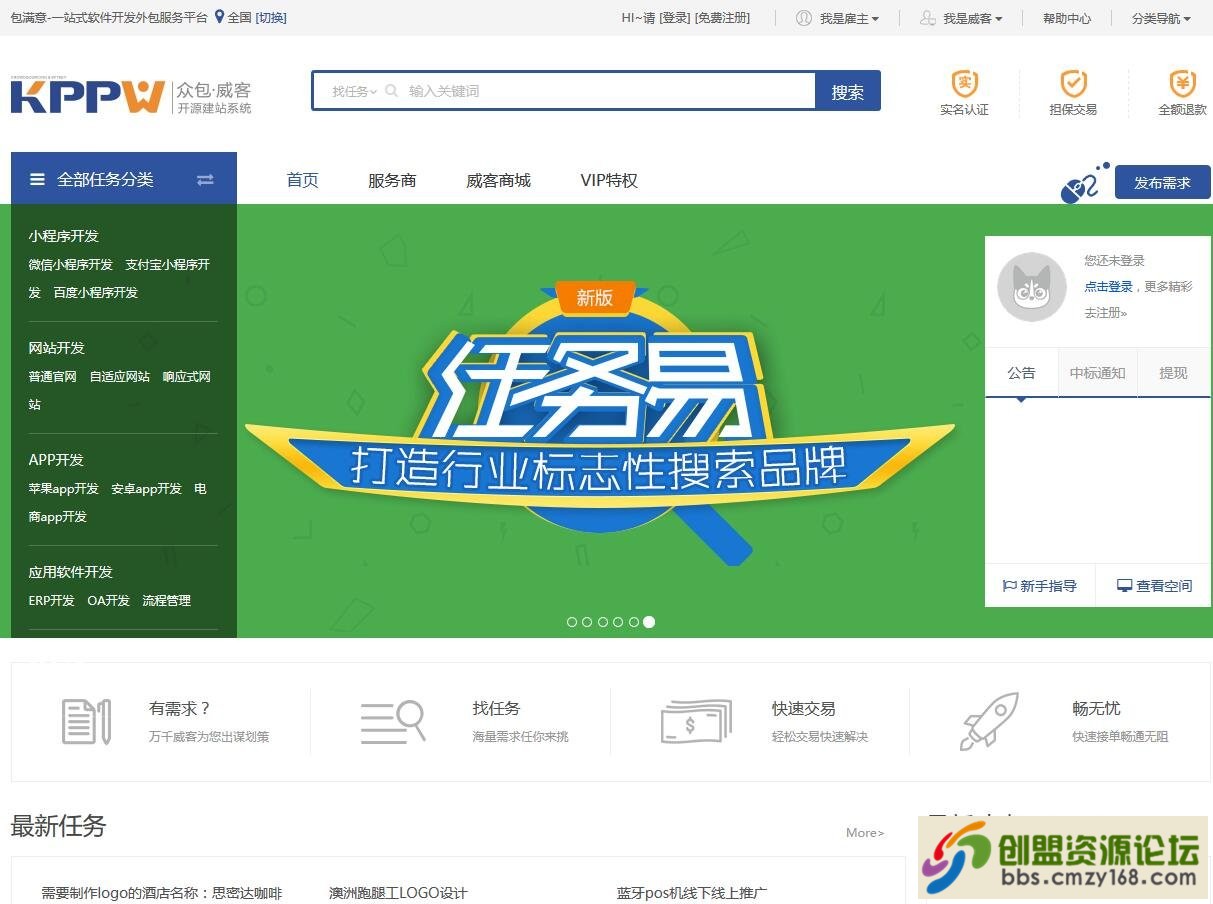Click the [切换] region link

coord(271,18)
